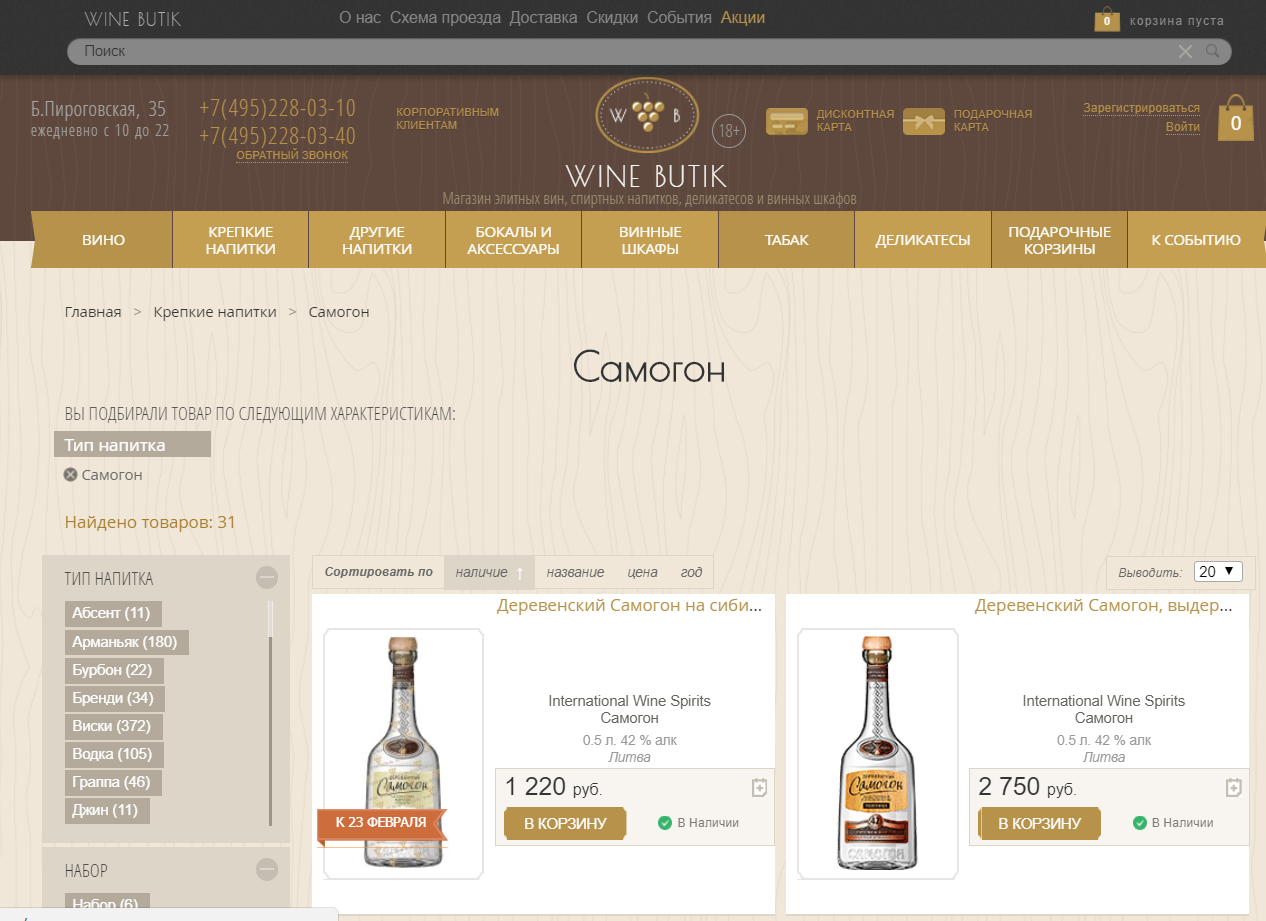This screenshot has height=921, width=1266.
Task: Filter by Водка (105)
Action: (112, 754)
